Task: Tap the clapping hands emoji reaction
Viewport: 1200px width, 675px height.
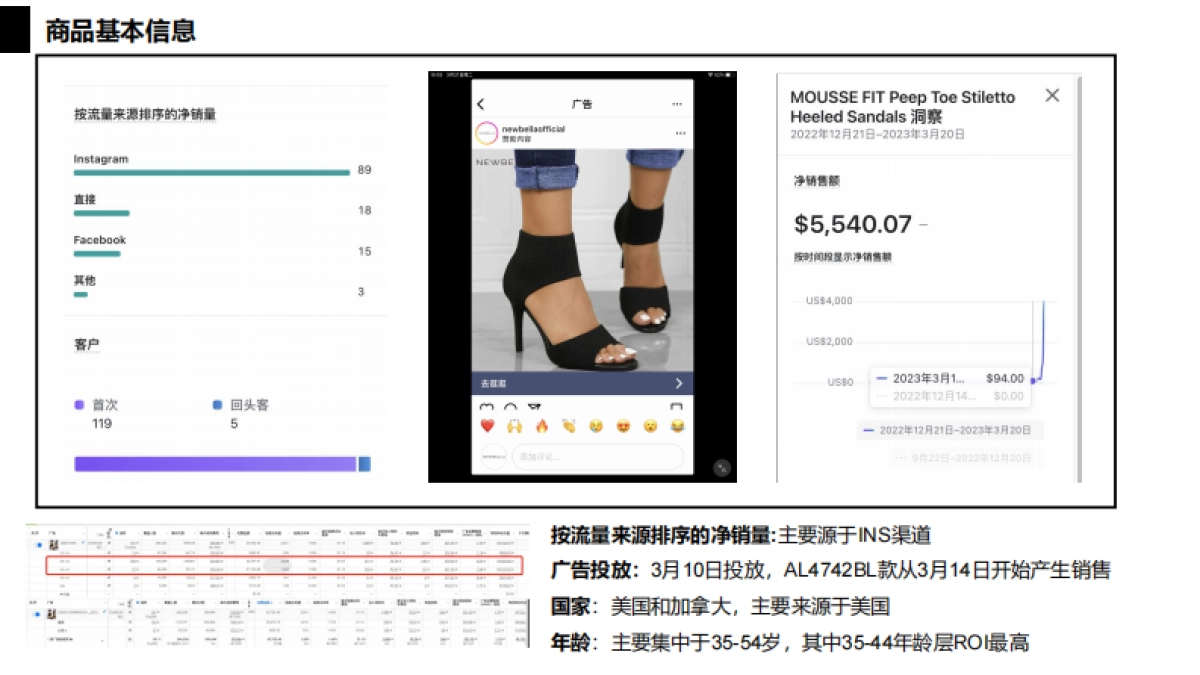Action: pyautogui.click(x=568, y=426)
